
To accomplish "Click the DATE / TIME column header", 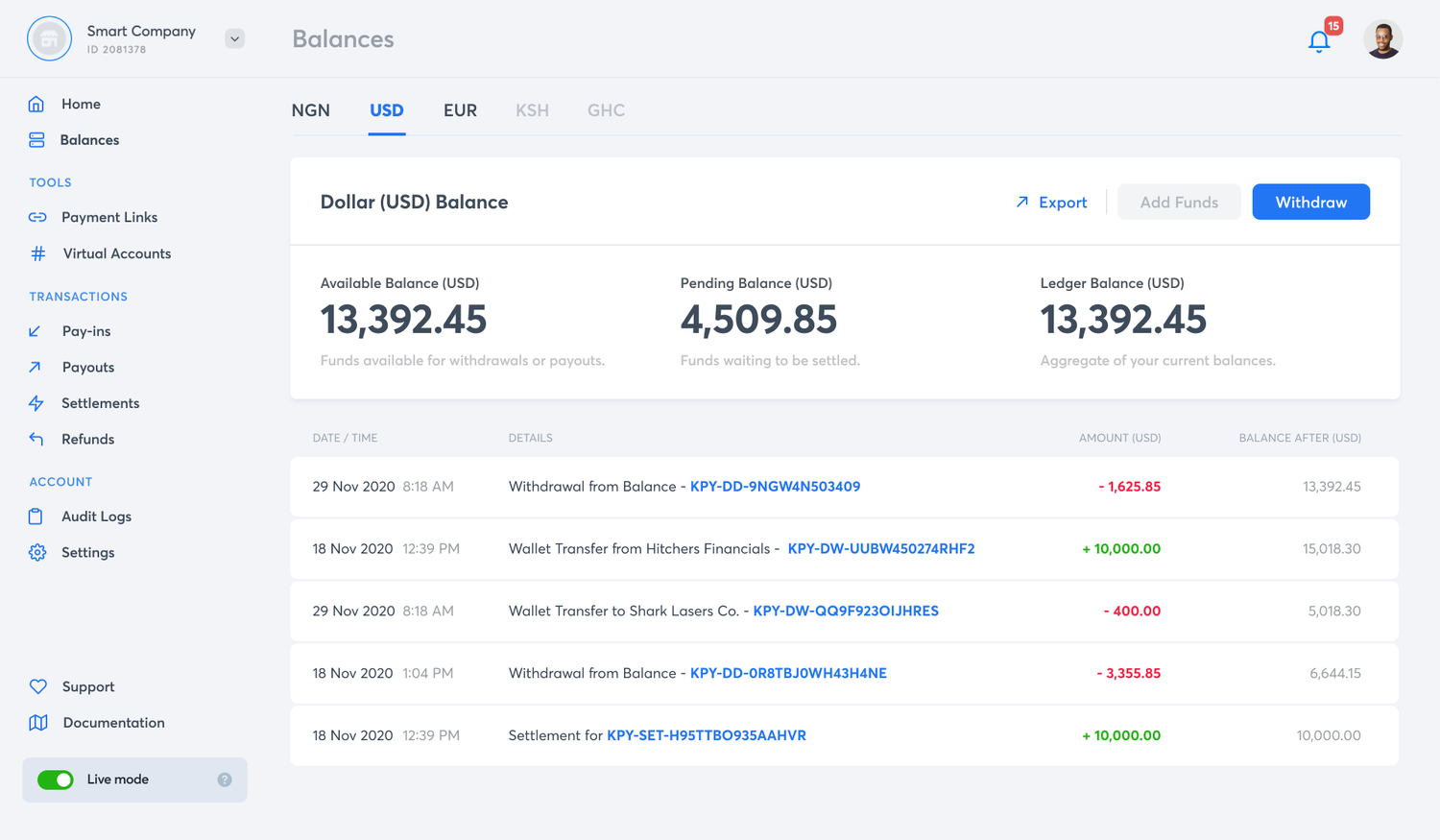I will coord(345,438).
